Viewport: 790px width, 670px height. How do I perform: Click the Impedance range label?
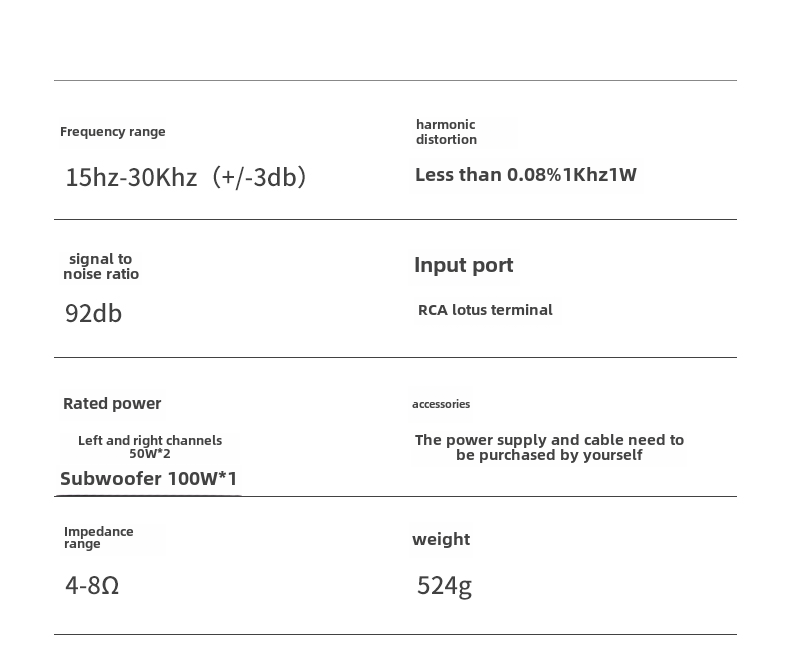pyautogui.click(x=98, y=537)
